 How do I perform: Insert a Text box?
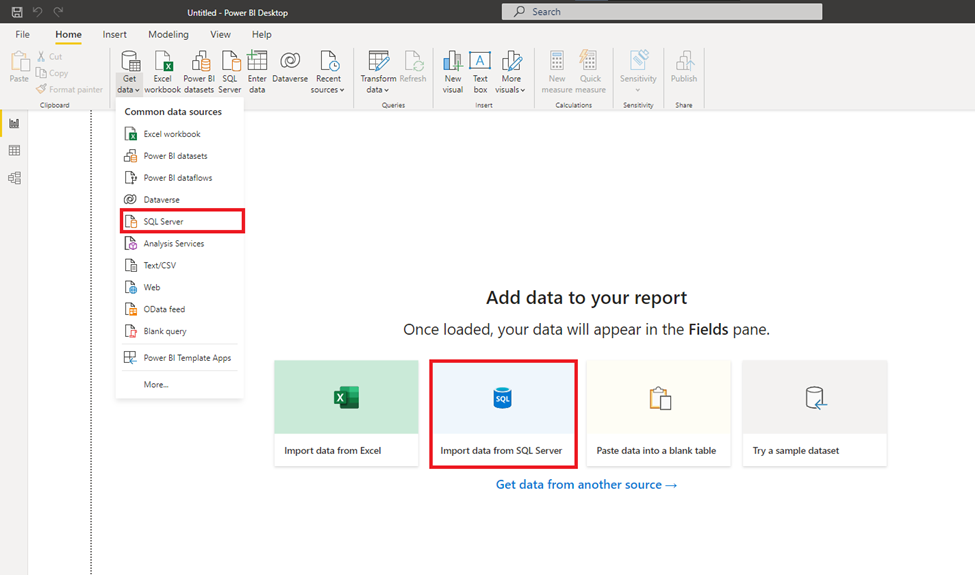(x=480, y=72)
